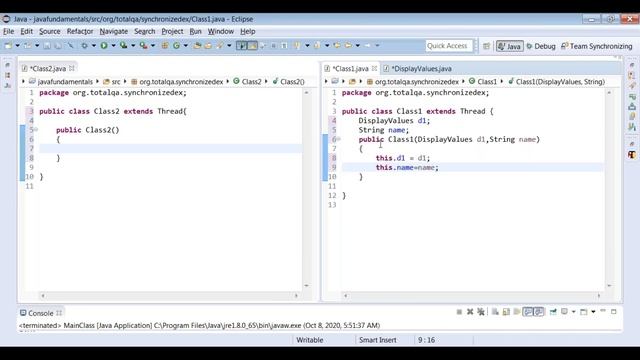
Task: Close the Class1.java tab
Action: coord(374,68)
